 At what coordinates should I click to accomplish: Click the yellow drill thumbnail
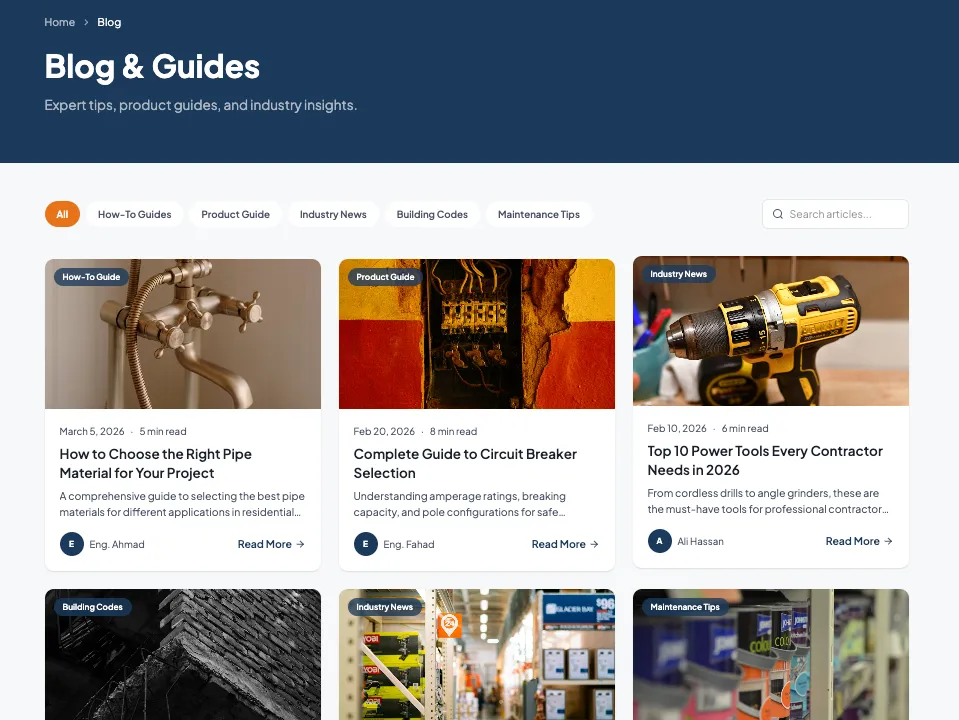771,331
